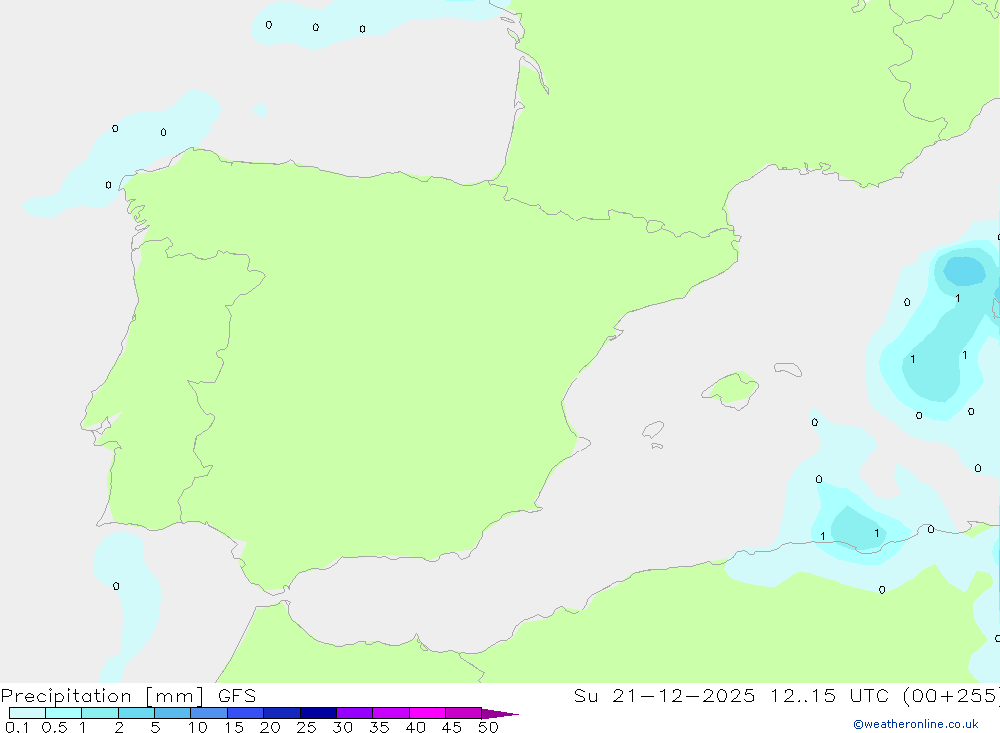Click Menorca island outline on the map
This screenshot has width=1000, height=733.
pyautogui.click(x=788, y=369)
